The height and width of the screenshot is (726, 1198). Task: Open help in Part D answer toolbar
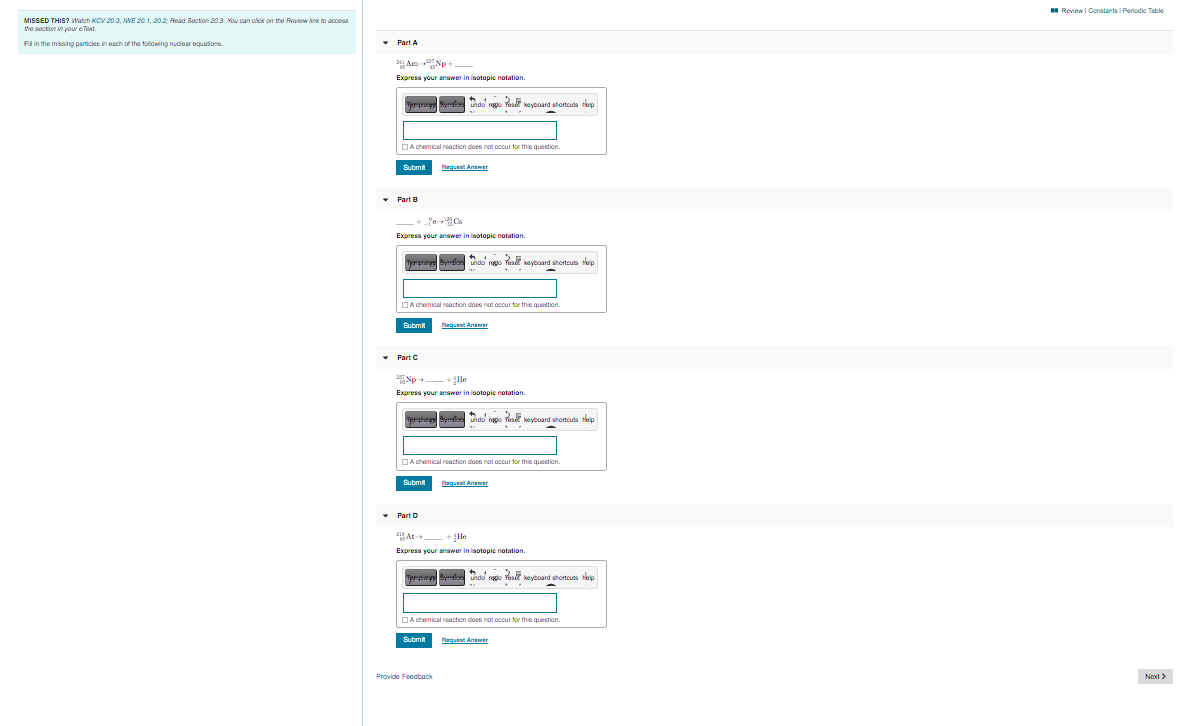click(x=588, y=578)
